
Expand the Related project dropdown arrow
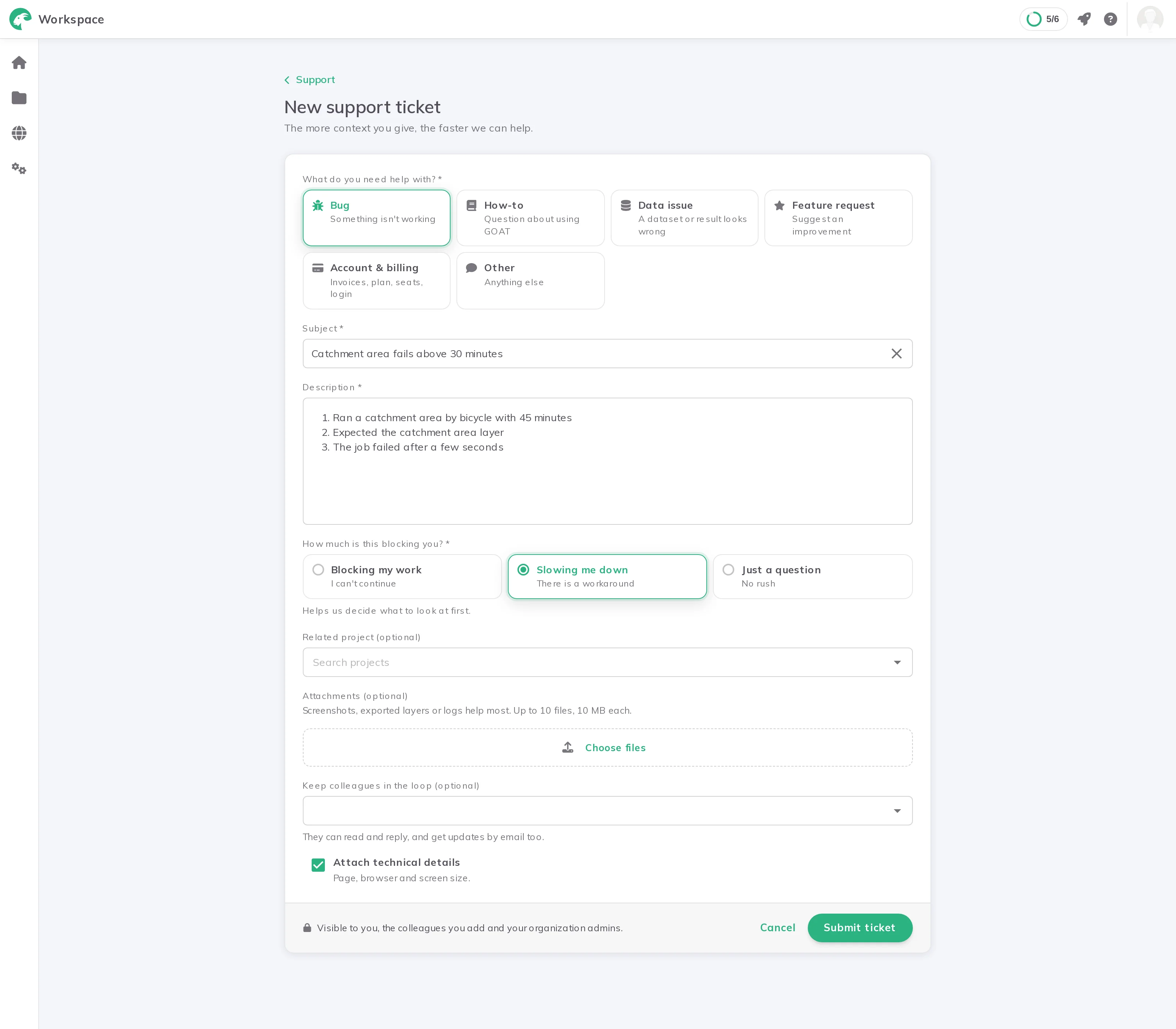click(x=897, y=663)
